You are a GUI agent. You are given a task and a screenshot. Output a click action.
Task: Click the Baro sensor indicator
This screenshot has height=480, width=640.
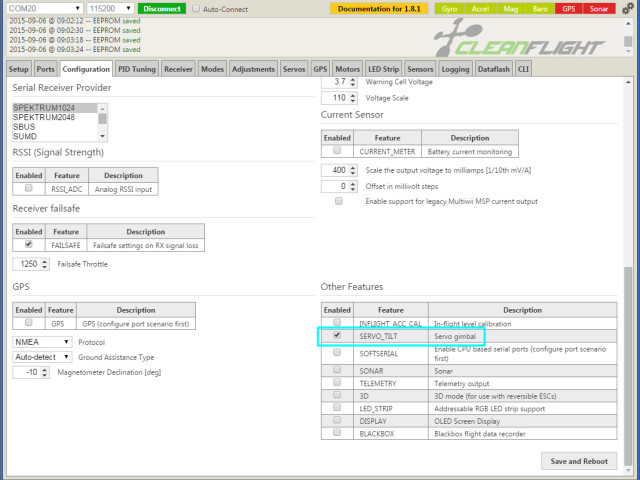pyautogui.click(x=540, y=9)
